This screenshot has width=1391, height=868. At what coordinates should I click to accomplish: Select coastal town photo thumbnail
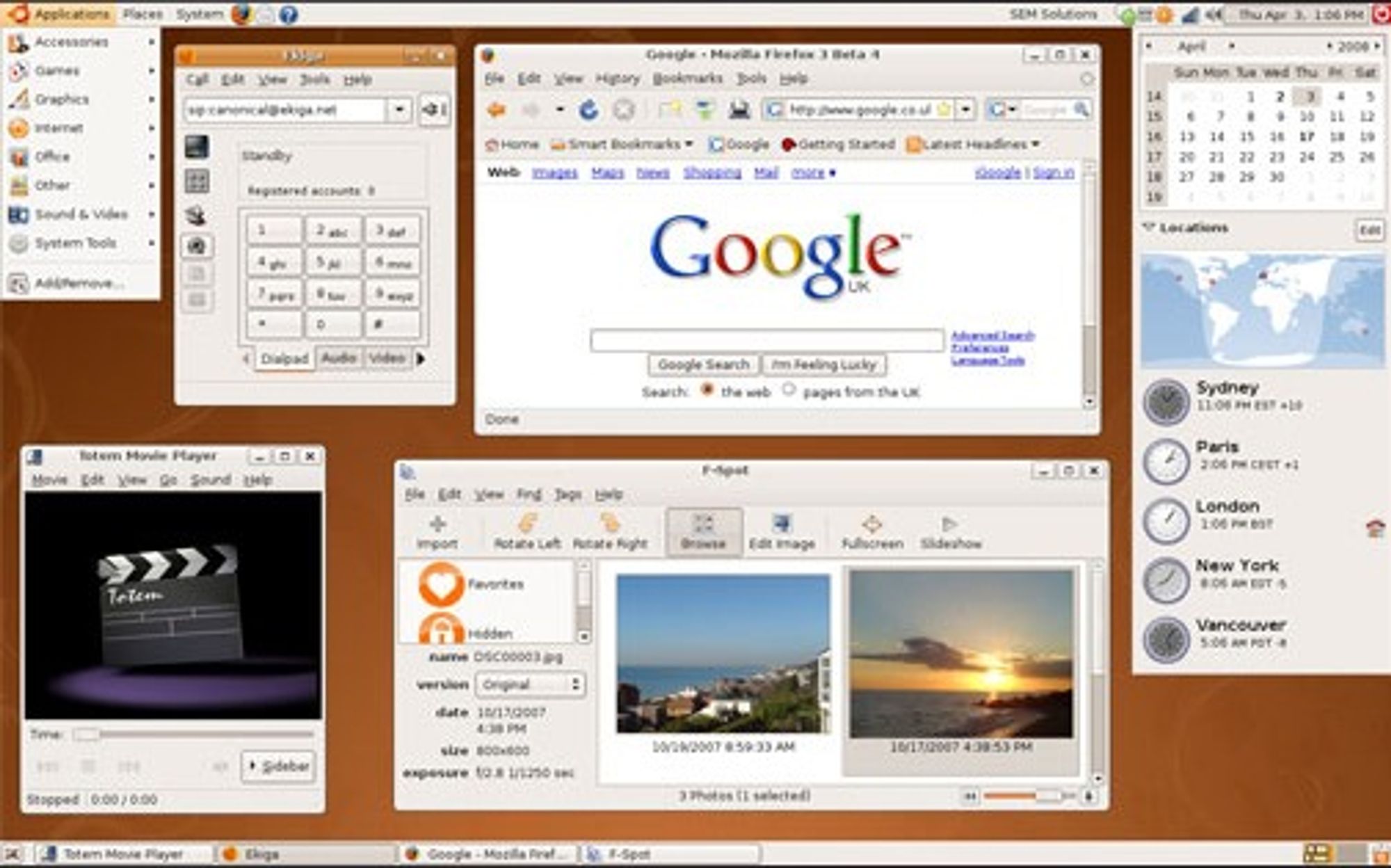(723, 654)
